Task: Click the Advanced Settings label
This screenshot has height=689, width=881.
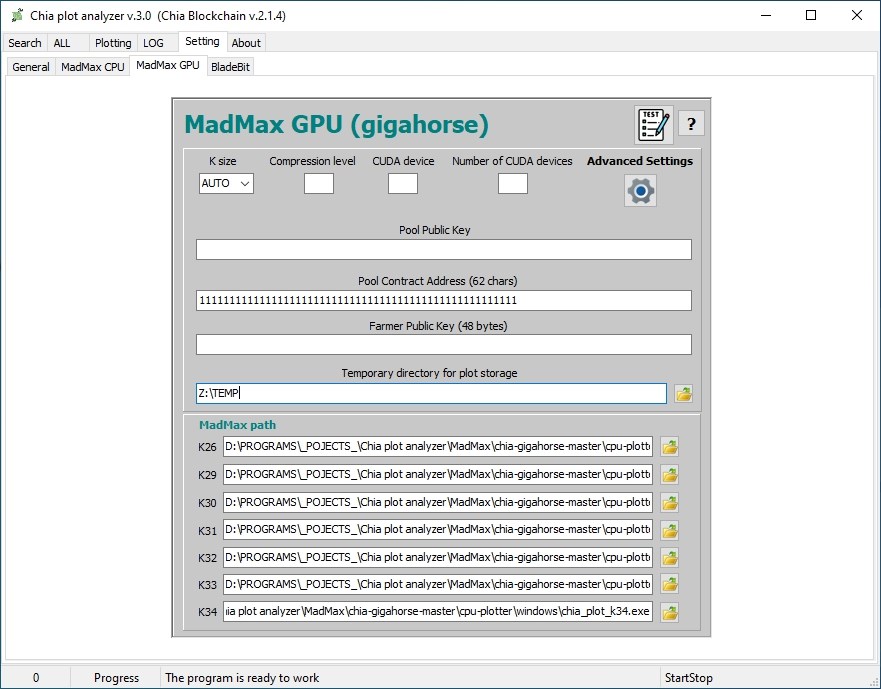Action: (x=640, y=161)
